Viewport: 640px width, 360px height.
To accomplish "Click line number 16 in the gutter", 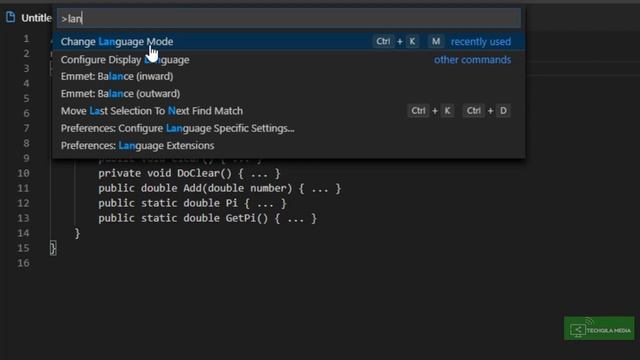I will point(23,263).
